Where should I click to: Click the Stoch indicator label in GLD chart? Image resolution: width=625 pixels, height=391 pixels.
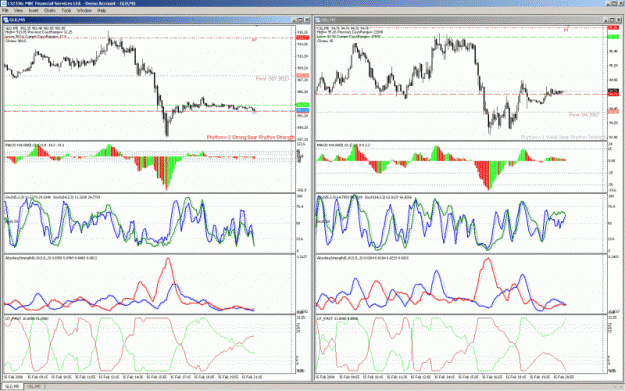52,197
